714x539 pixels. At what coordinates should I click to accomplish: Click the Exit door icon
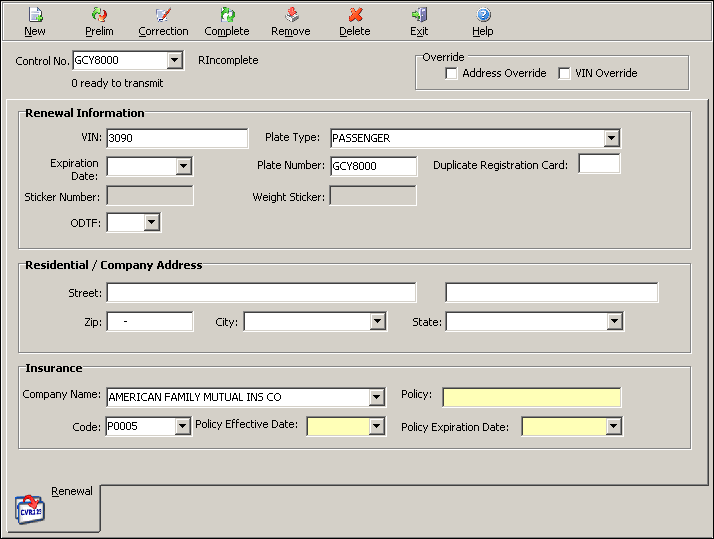[419, 16]
